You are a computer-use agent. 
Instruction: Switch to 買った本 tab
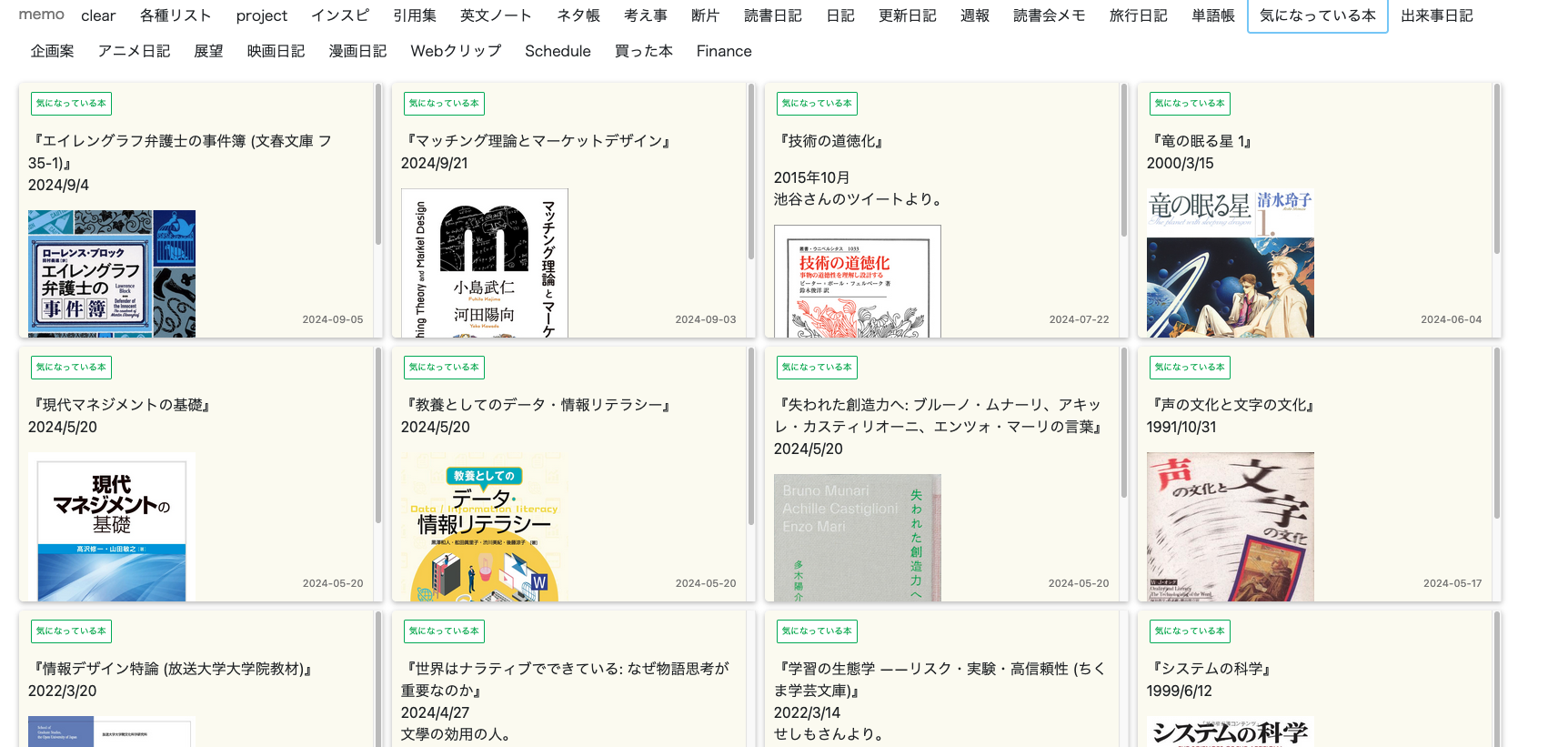tap(644, 51)
